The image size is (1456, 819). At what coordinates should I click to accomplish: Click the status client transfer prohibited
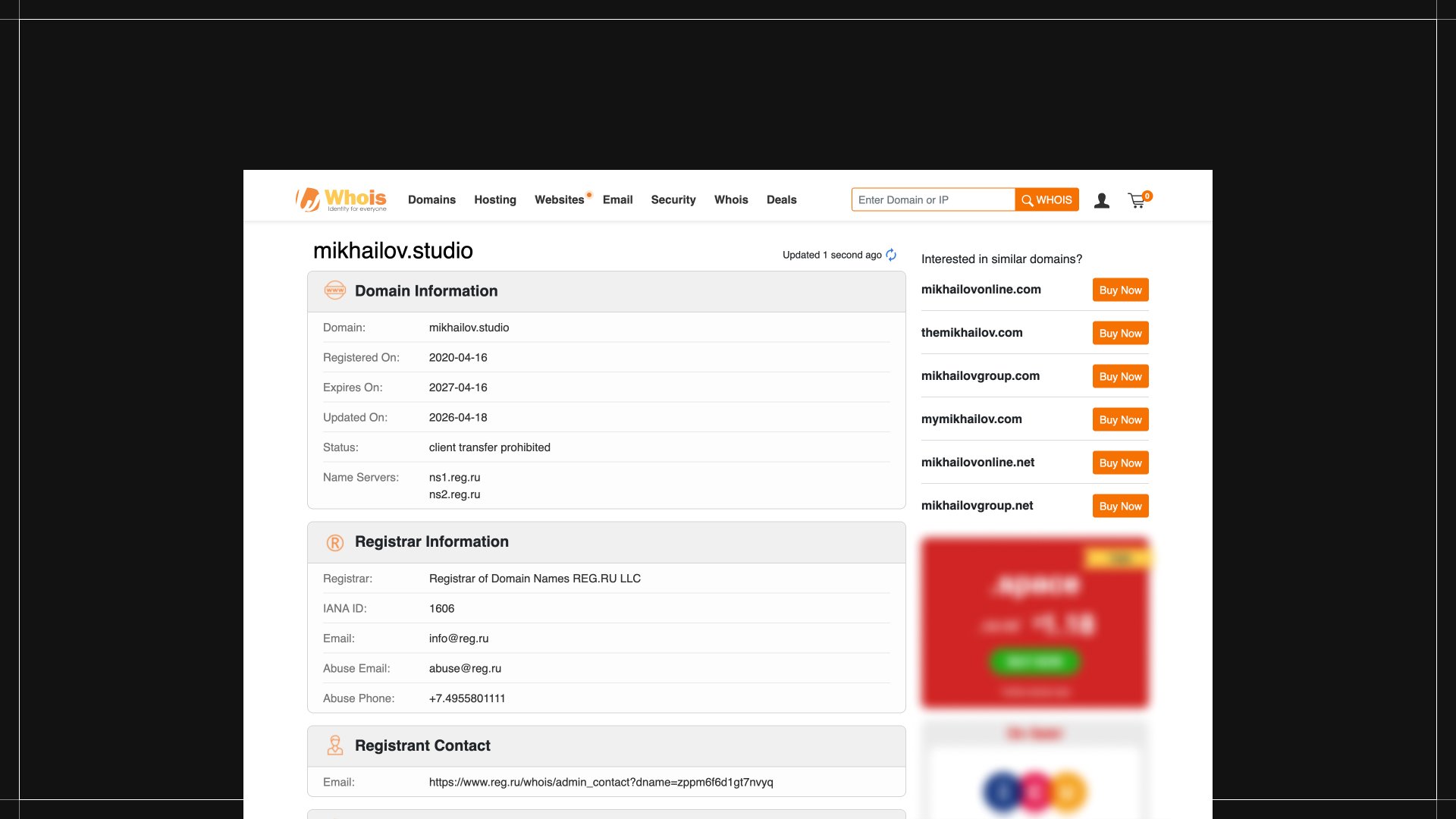pos(490,447)
